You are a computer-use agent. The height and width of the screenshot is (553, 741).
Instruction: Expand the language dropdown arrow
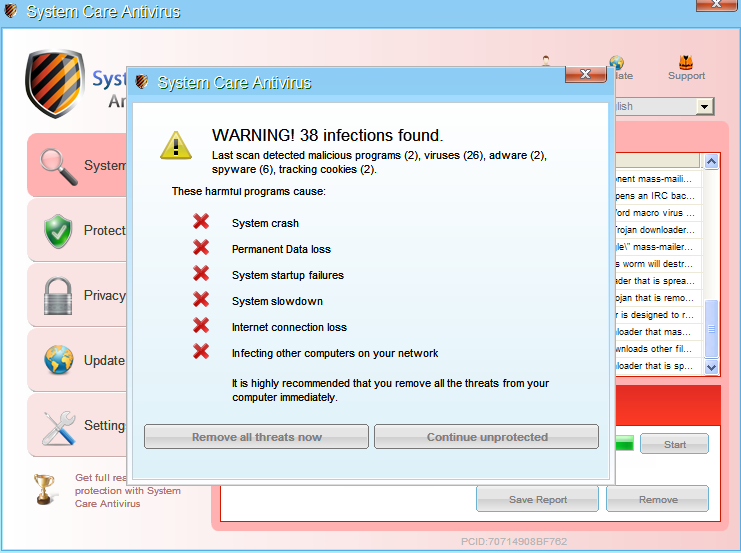coord(704,106)
